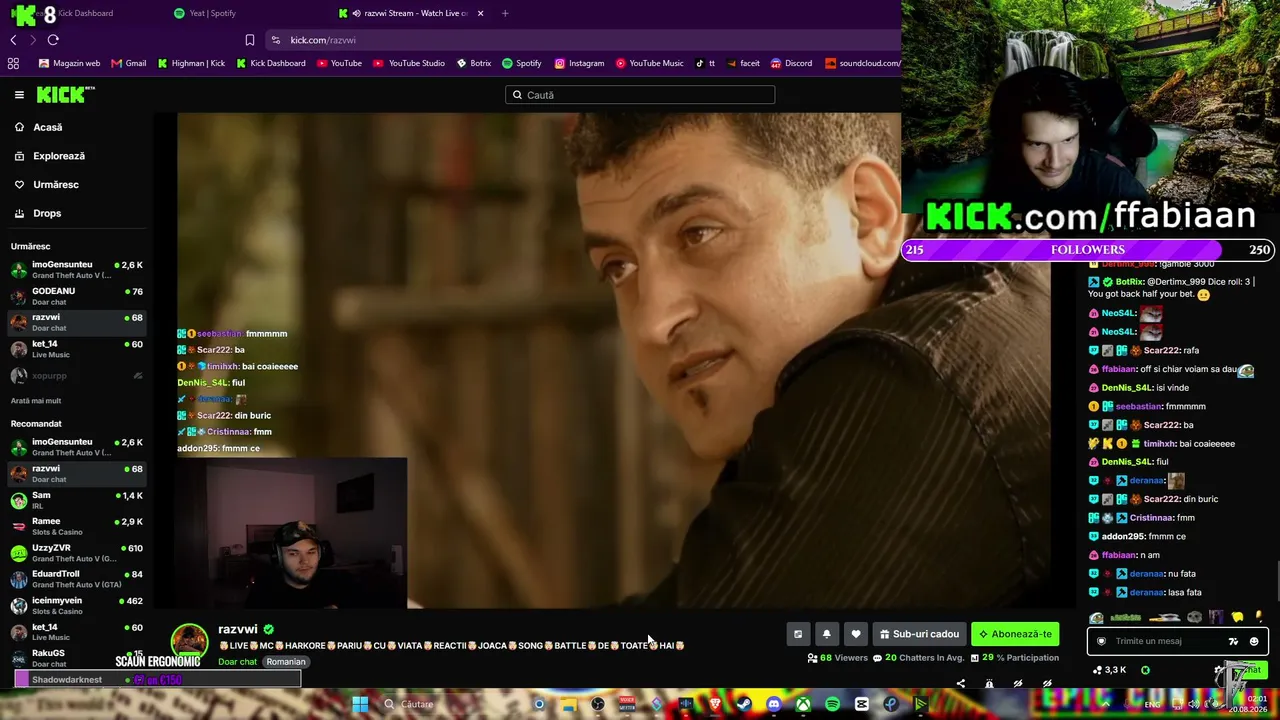Open YouTube Studio bookmark

[409, 63]
